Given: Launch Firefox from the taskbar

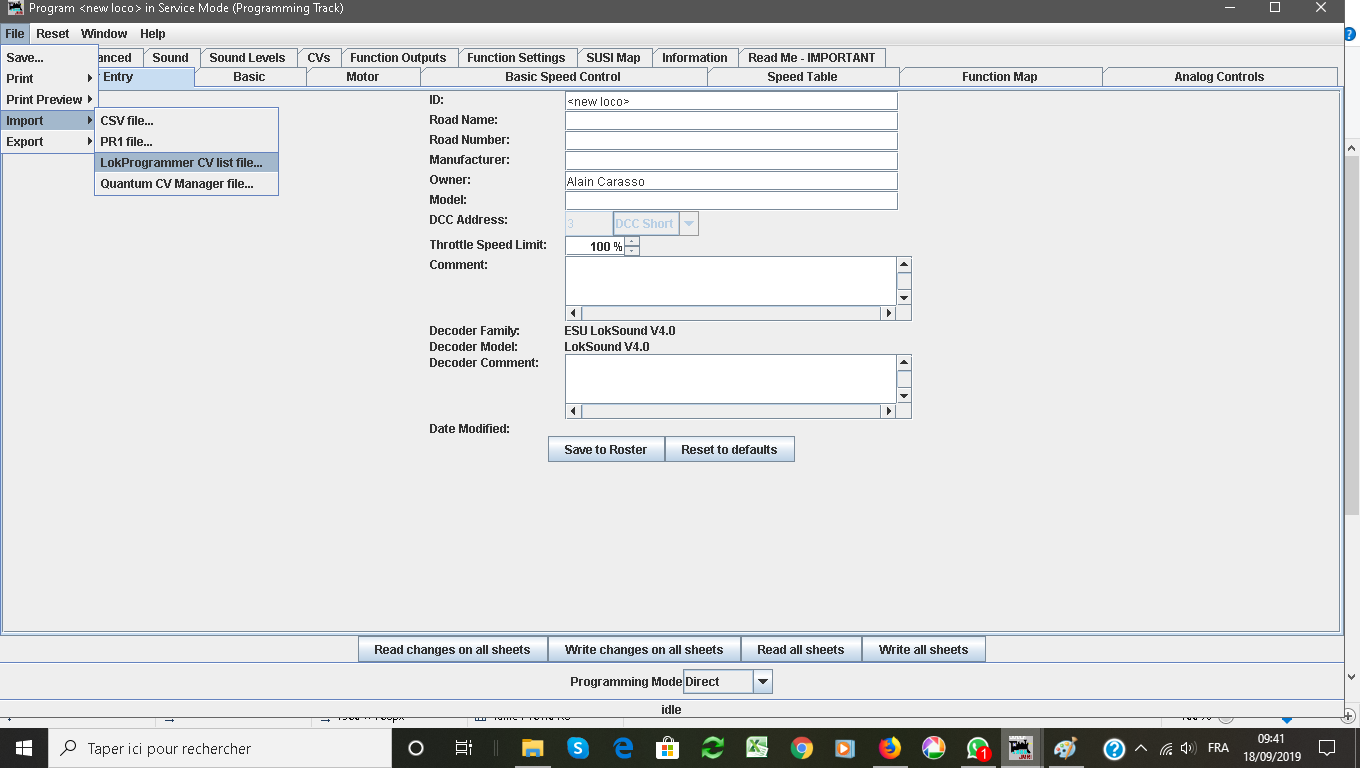Looking at the screenshot, I should pos(889,748).
